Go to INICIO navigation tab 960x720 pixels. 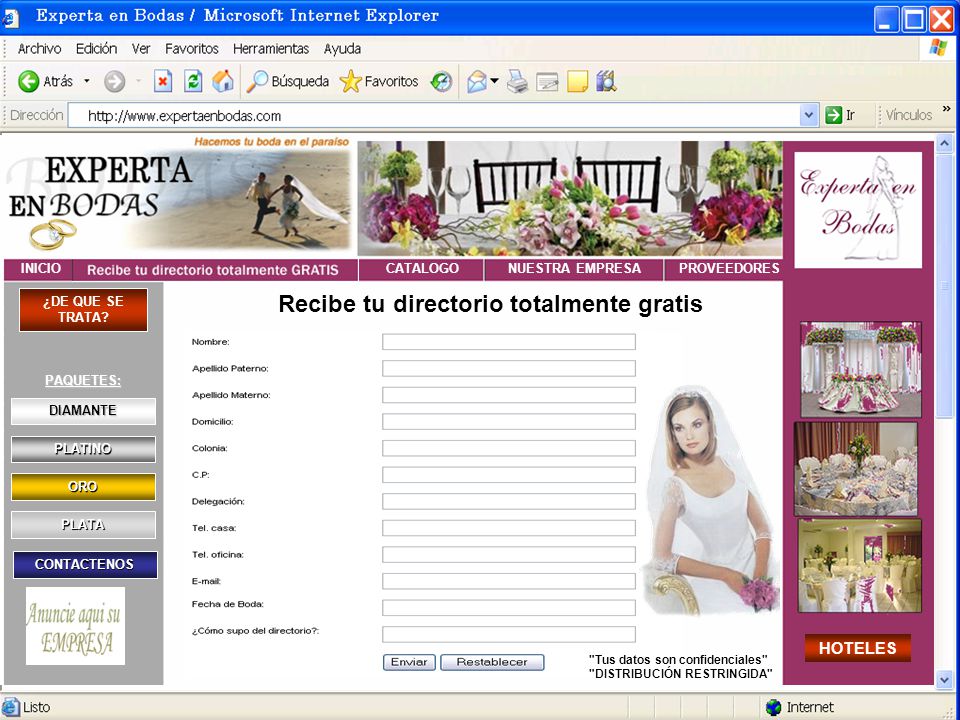tap(40, 269)
